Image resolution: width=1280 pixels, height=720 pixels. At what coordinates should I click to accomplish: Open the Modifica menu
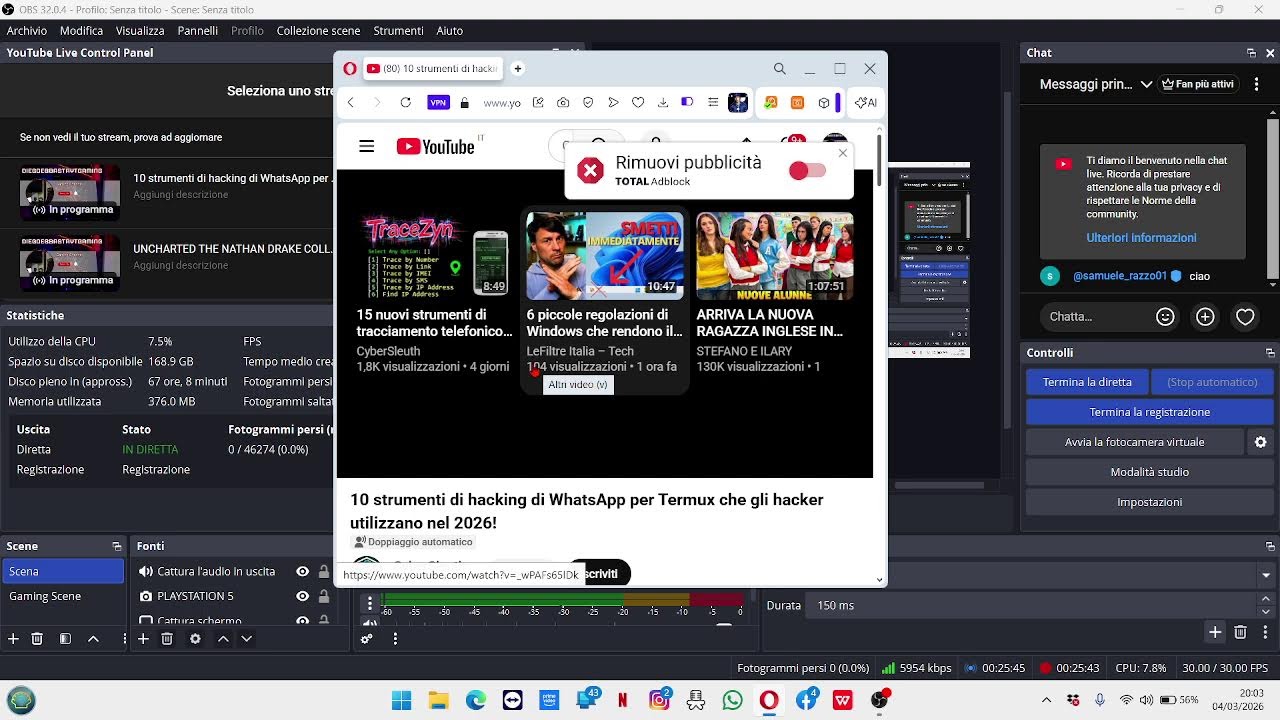(x=81, y=31)
